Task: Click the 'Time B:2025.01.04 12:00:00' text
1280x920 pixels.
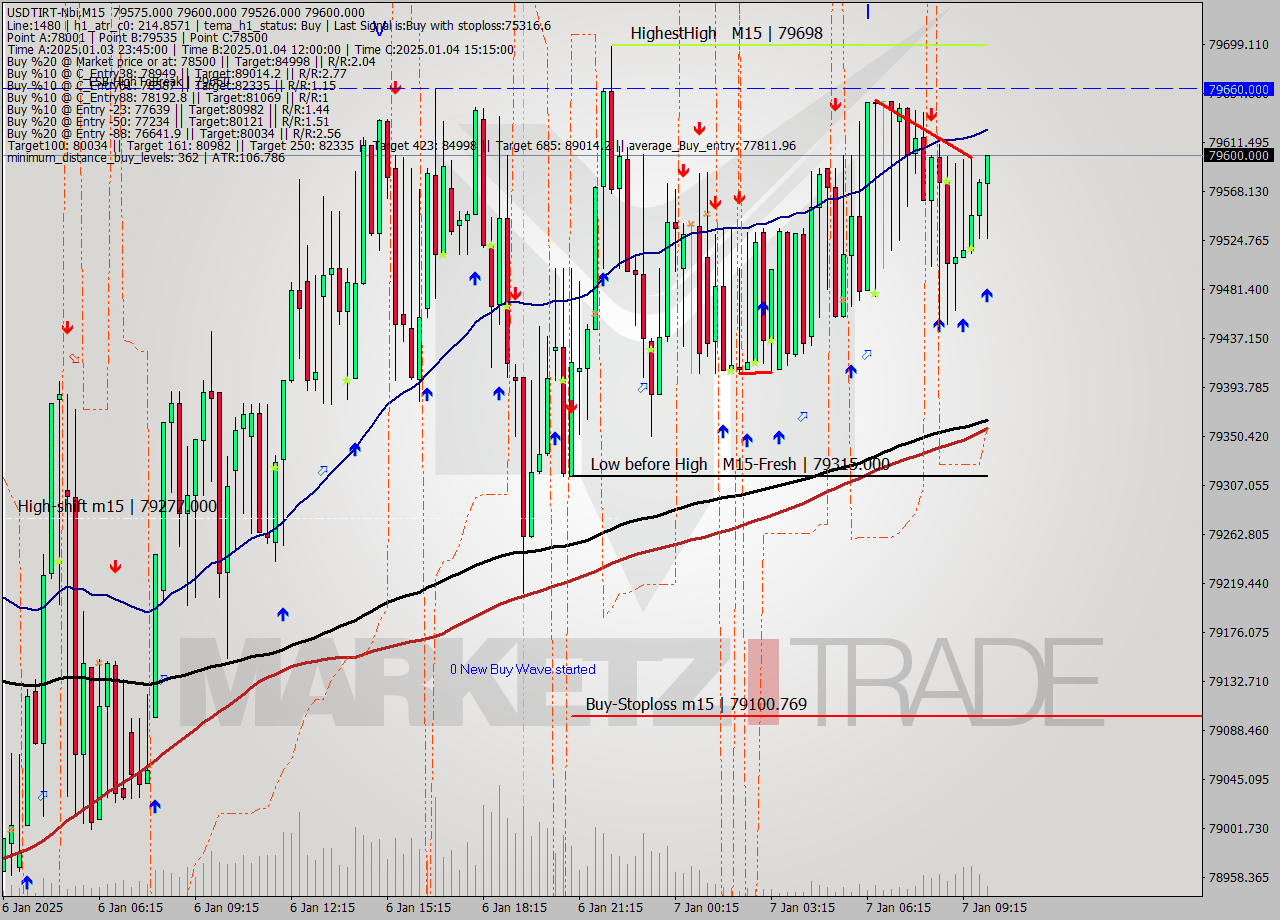Action: point(267,49)
